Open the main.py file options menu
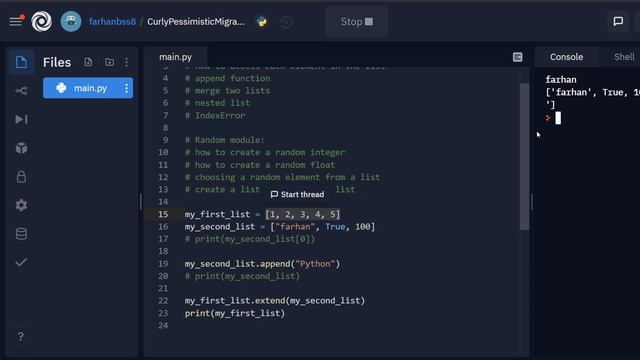The height and width of the screenshot is (360, 640). 127,88
